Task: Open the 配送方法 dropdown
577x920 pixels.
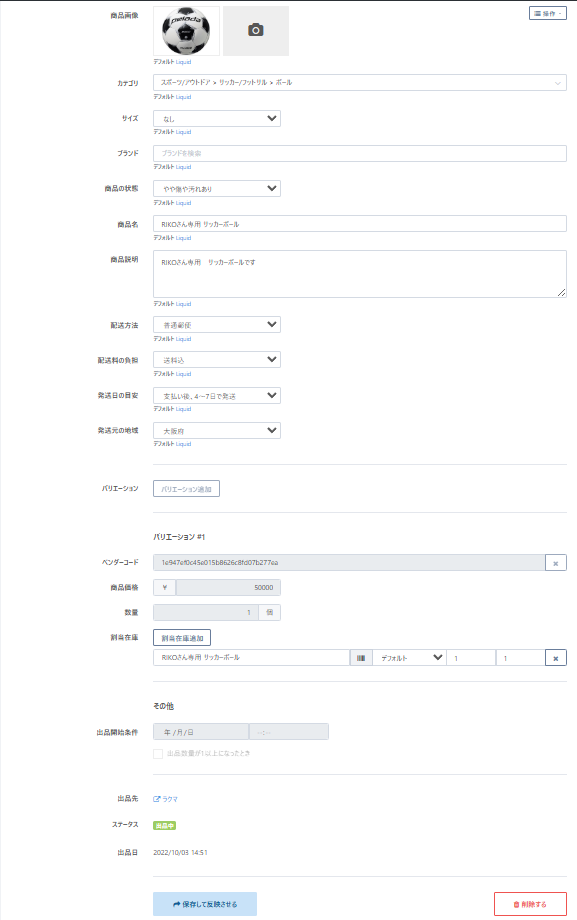Action: coord(217,324)
